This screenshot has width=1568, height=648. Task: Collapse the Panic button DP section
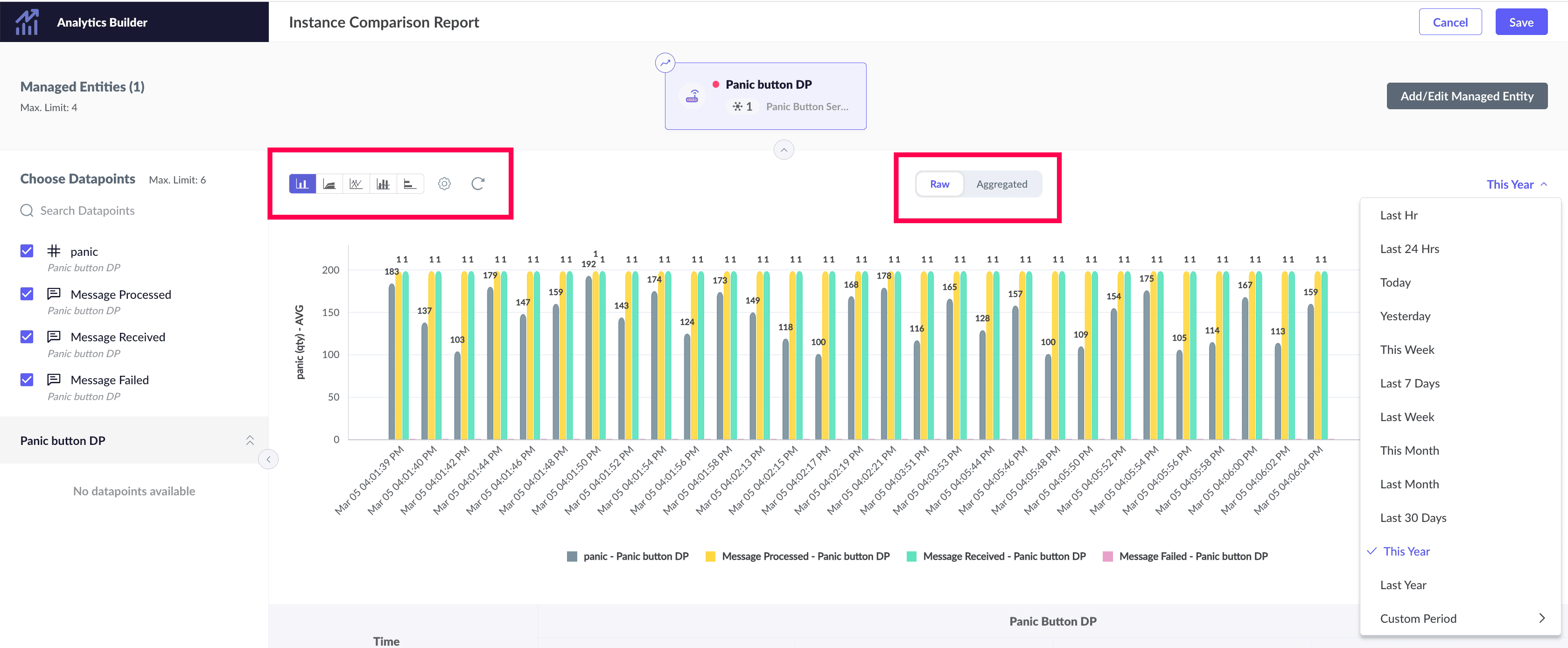point(250,440)
